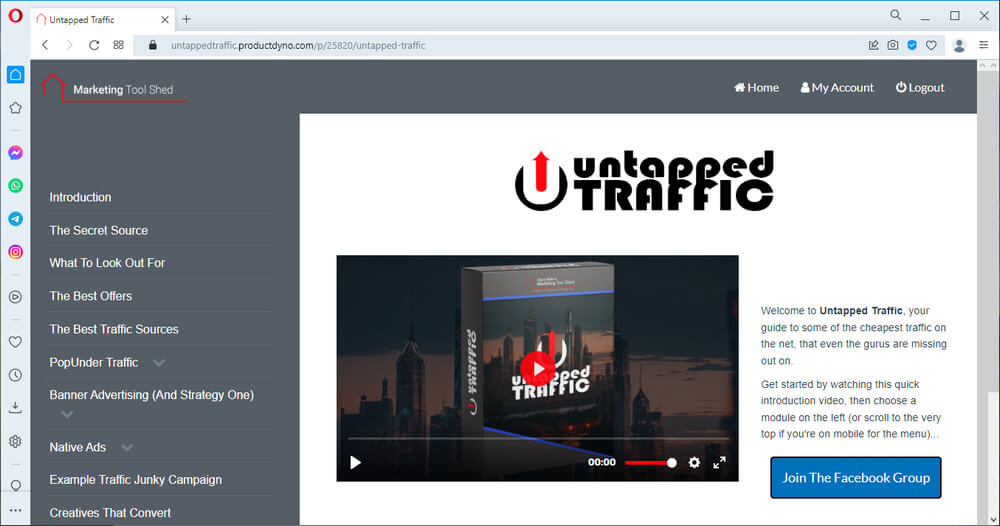The image size is (1000, 526).
Task: Close the Untapped Traffic tab
Action: coord(165,20)
